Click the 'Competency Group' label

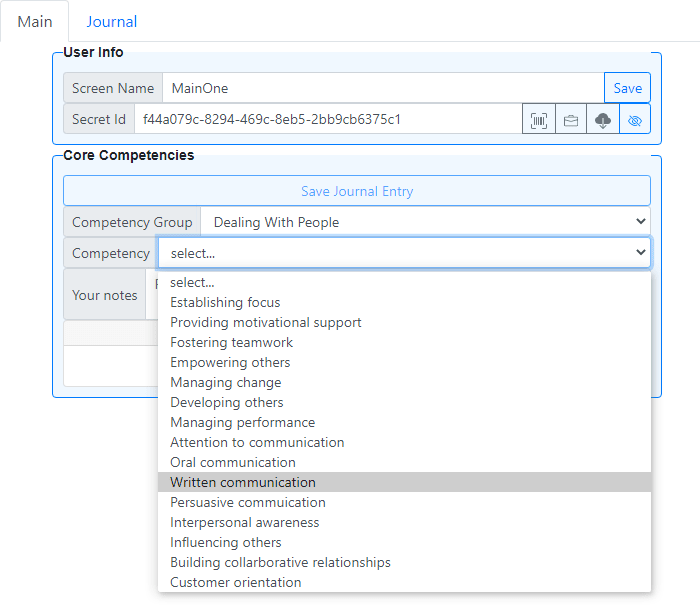pyautogui.click(x=132, y=222)
